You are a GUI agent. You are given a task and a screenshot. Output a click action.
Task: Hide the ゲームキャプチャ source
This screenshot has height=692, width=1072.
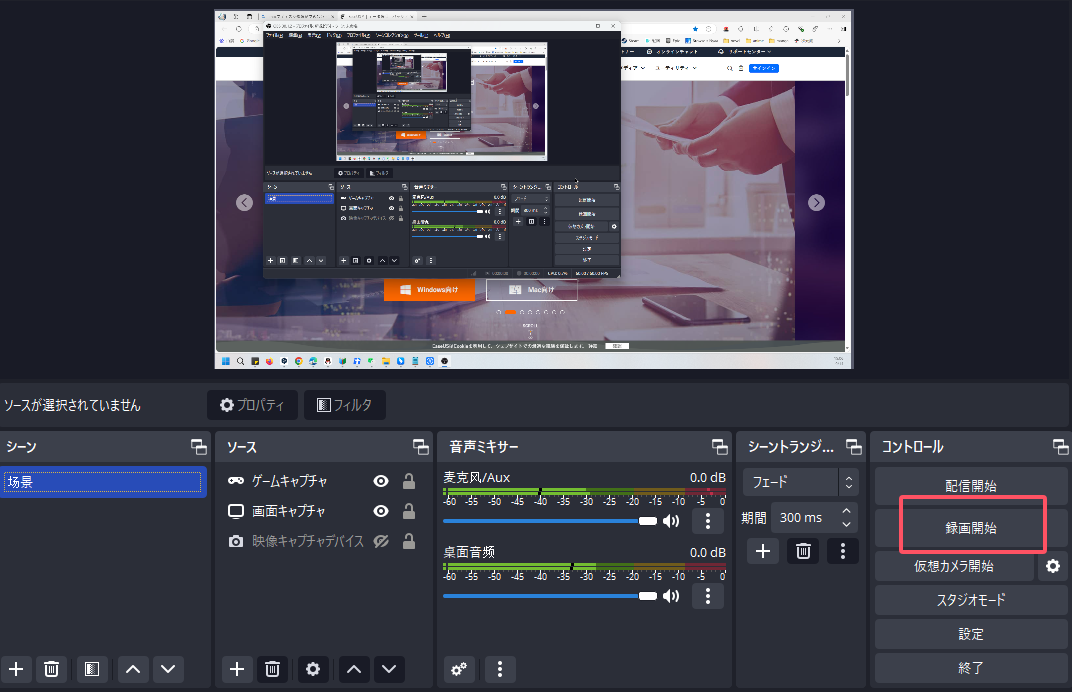coord(380,481)
